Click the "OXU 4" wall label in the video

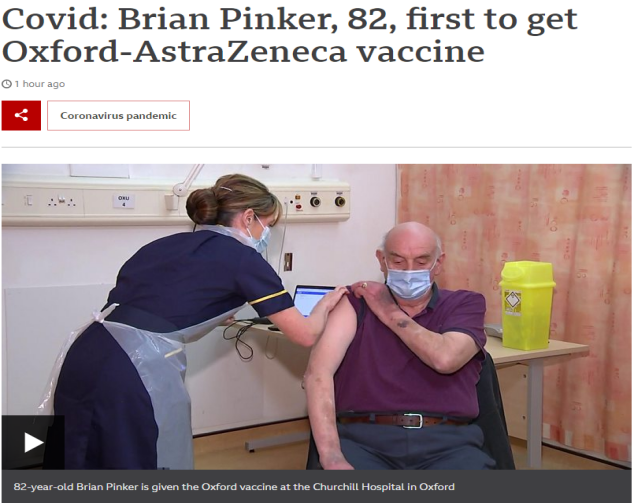pos(123,201)
